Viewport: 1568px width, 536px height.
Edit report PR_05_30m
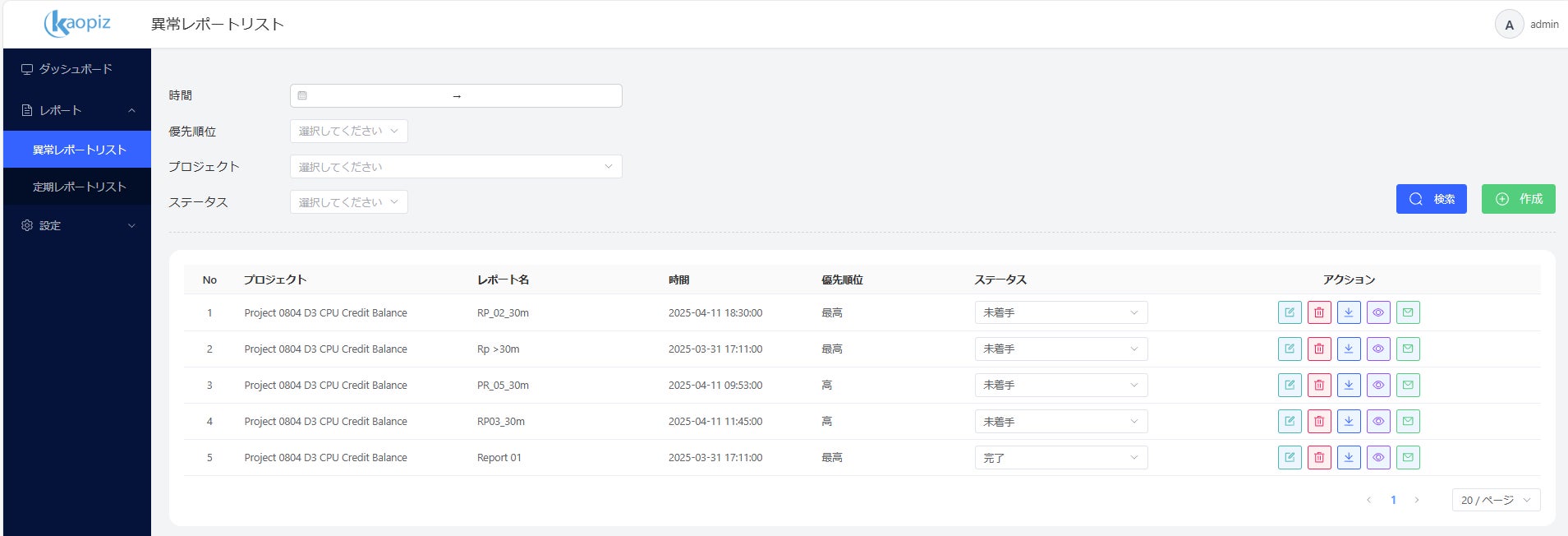pyautogui.click(x=1290, y=385)
